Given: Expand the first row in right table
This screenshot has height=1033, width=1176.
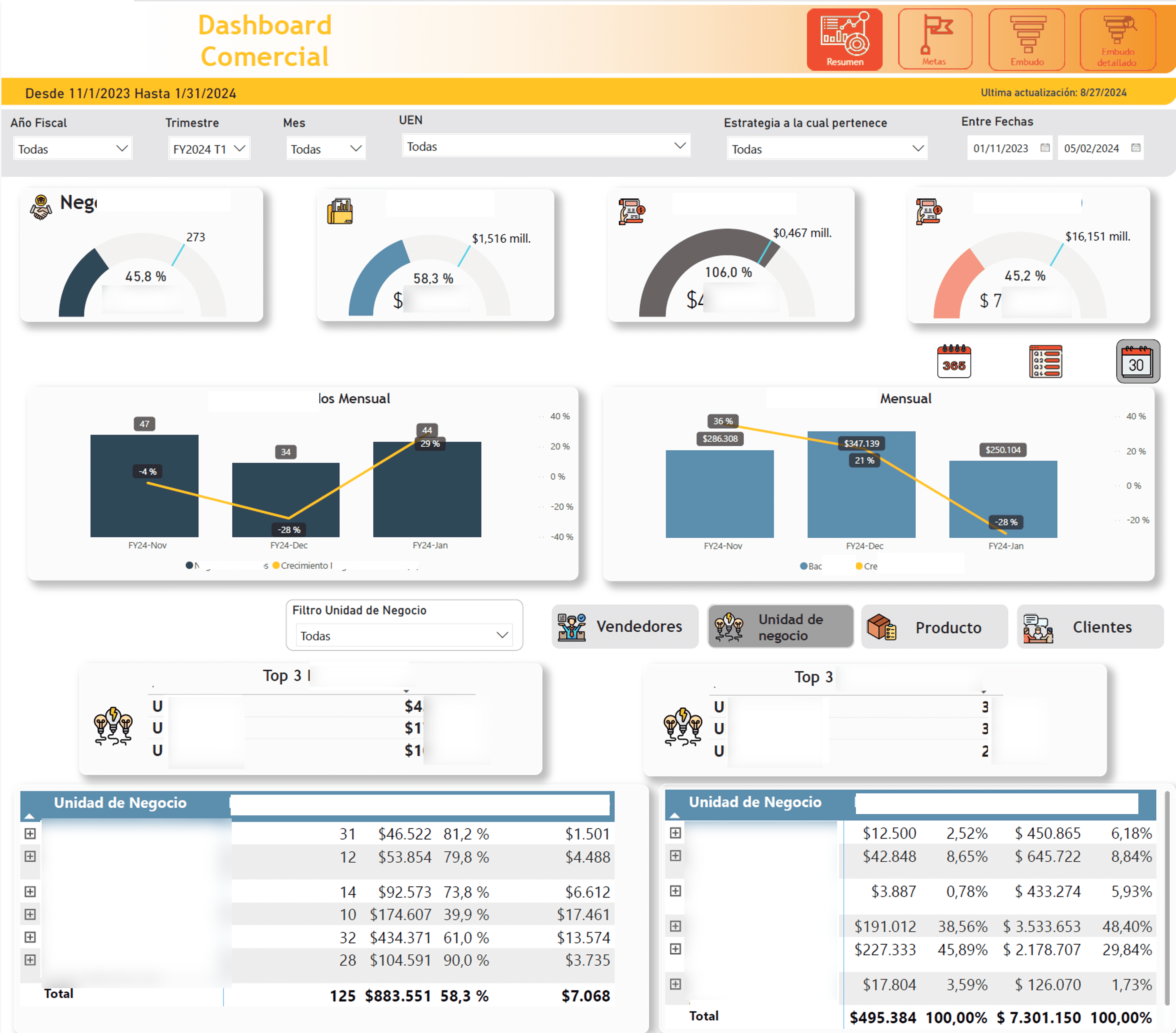Looking at the screenshot, I should [x=675, y=833].
